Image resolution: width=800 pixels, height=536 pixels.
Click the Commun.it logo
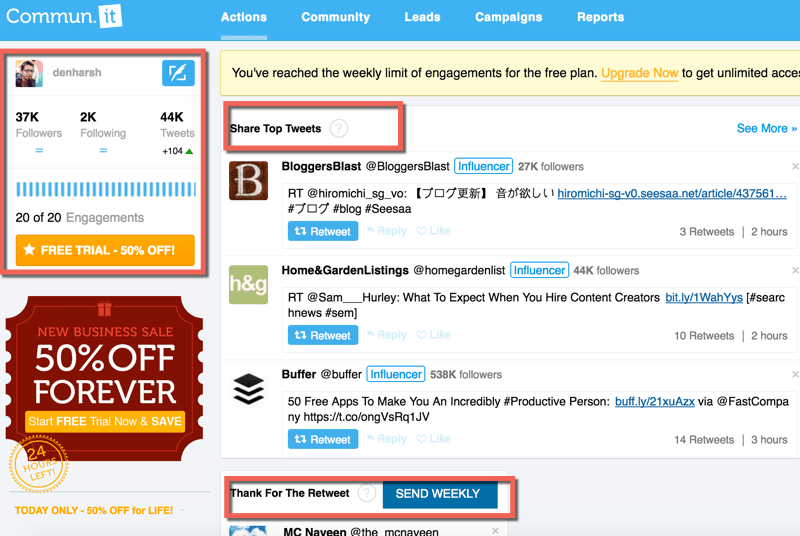(64, 17)
